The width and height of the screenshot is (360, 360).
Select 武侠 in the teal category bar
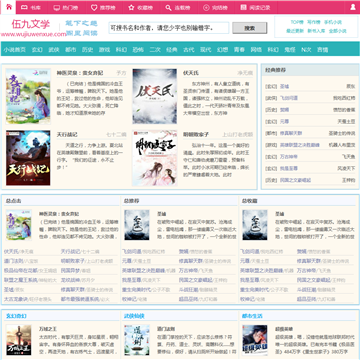(54, 50)
